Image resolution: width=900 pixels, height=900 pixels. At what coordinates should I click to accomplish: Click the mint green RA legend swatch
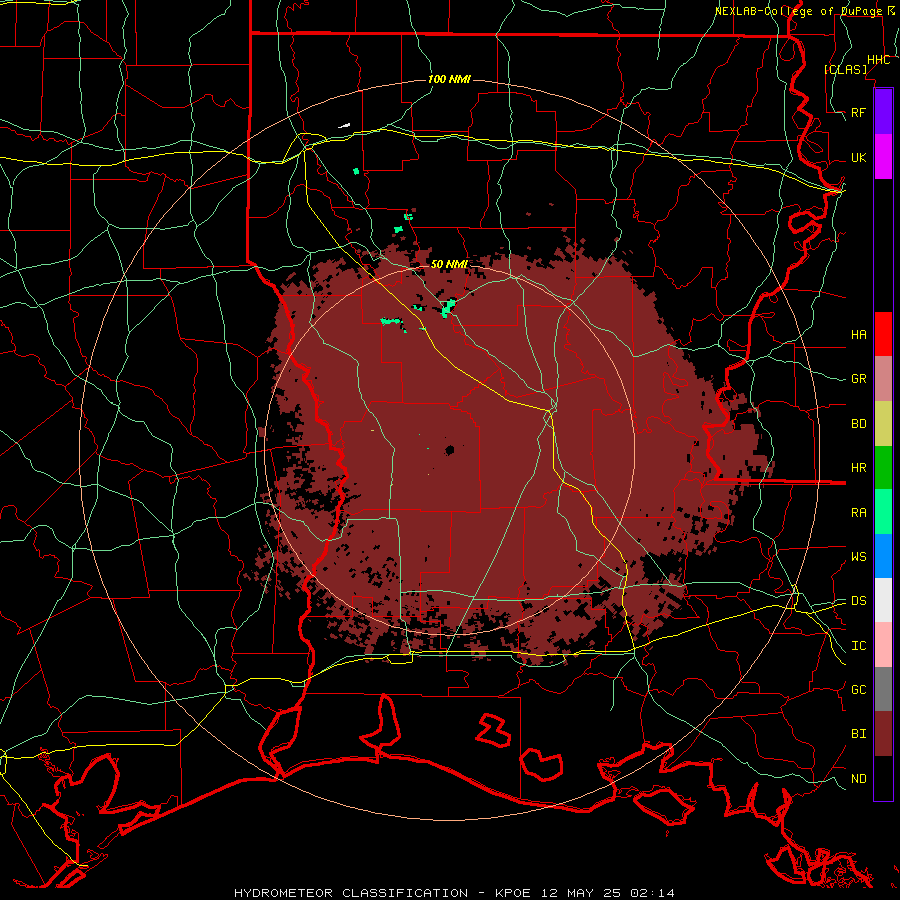[883, 512]
